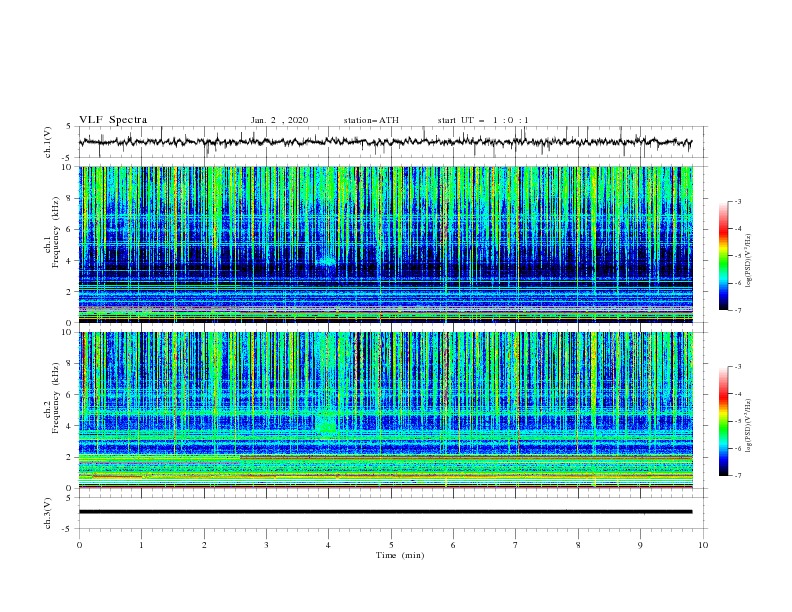Click time axis tick label "0"
This screenshot has height=612, width=792.
(x=79, y=545)
